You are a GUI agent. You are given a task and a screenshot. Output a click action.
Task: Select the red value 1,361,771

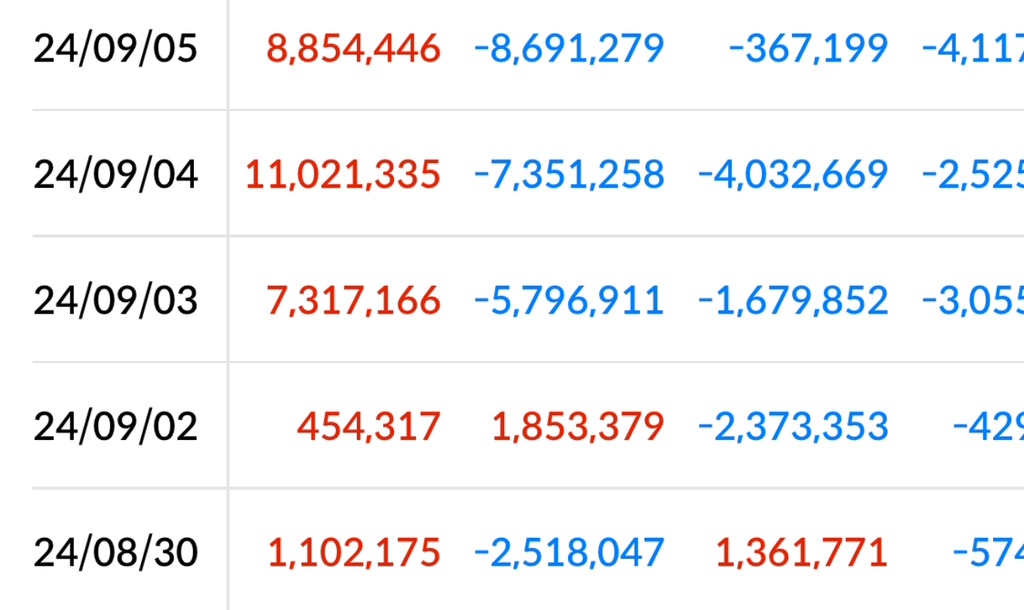point(802,552)
